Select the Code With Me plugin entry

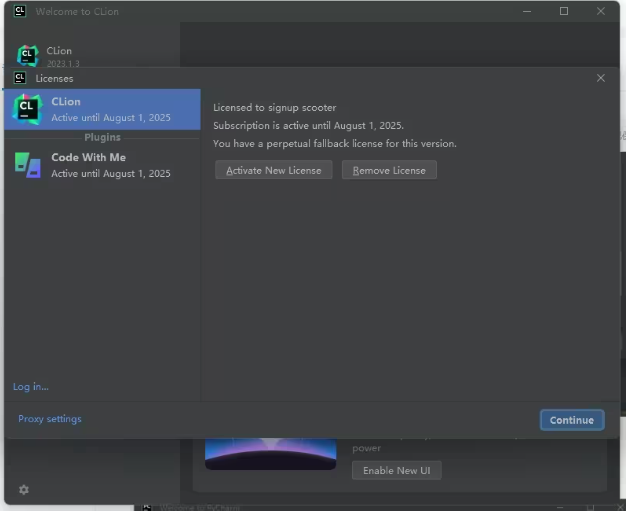102,165
